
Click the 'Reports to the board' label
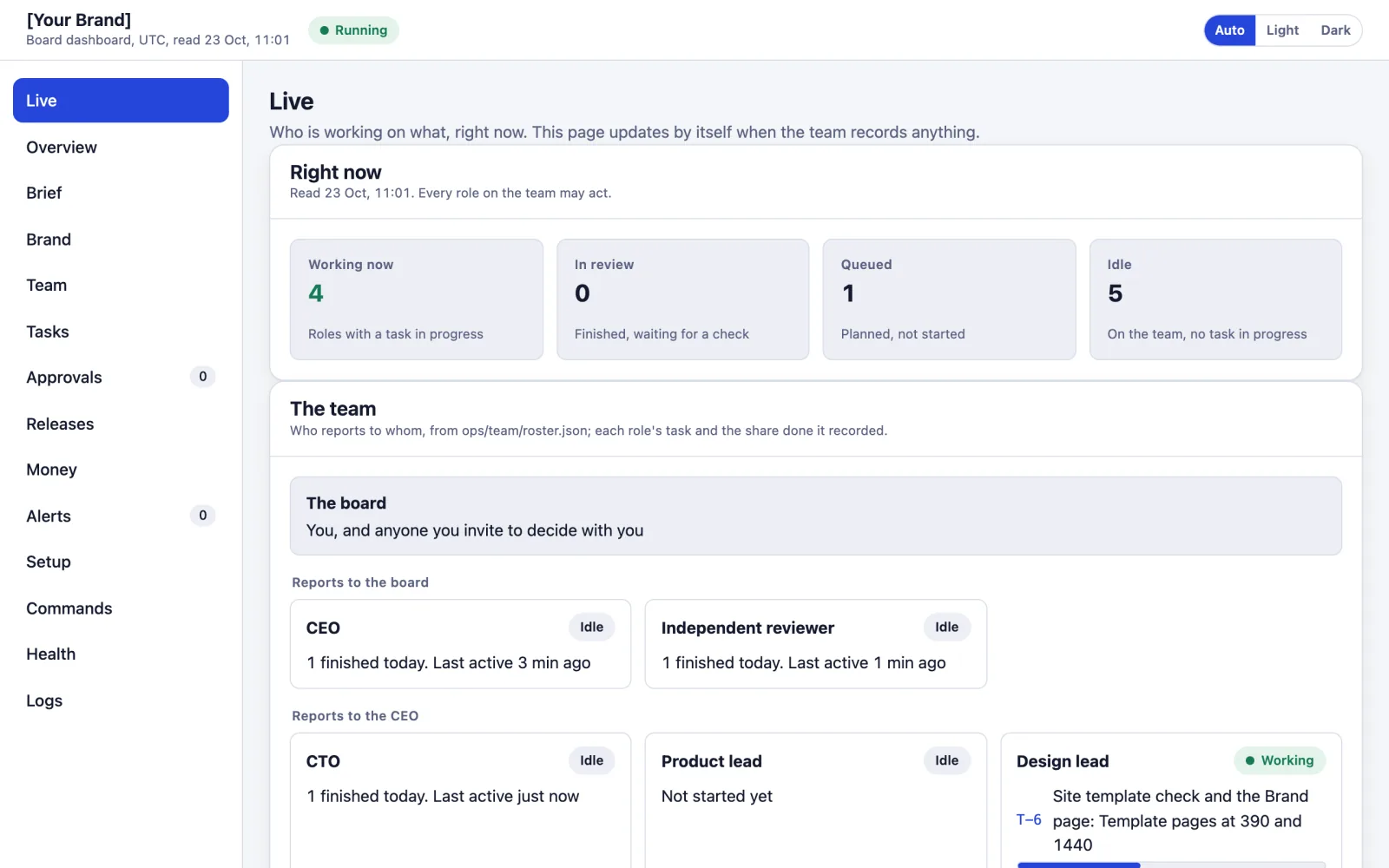click(x=360, y=582)
